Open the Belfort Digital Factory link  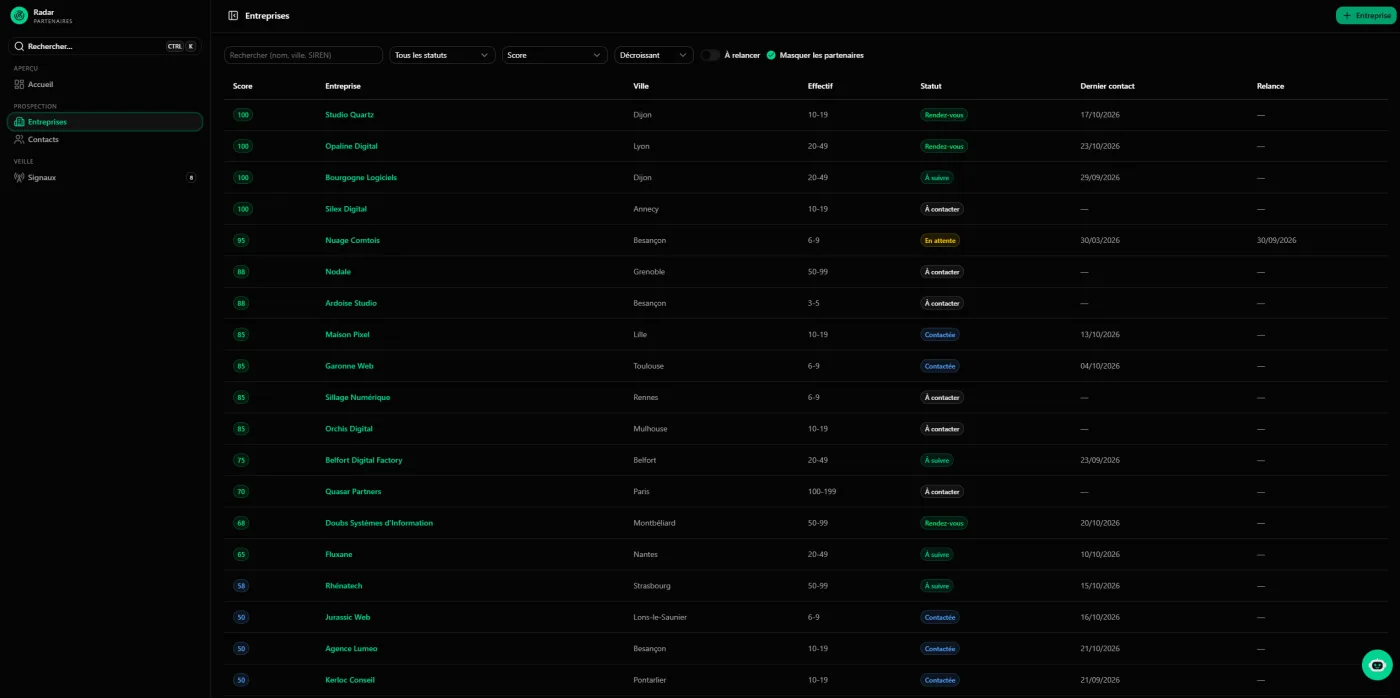tap(364, 460)
